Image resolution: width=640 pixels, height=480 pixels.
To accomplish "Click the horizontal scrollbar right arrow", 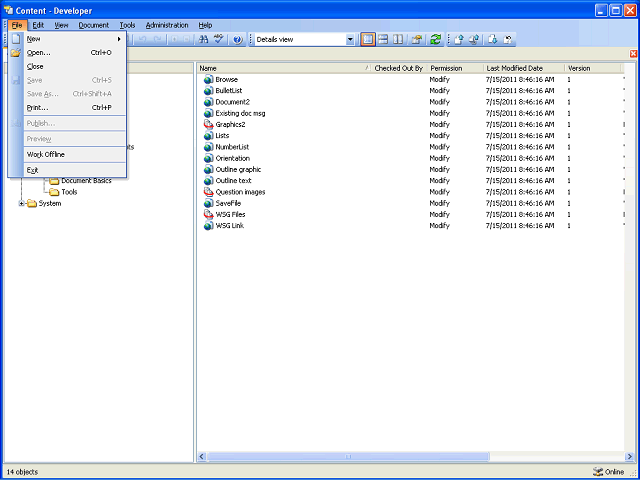I will [x=629, y=456].
